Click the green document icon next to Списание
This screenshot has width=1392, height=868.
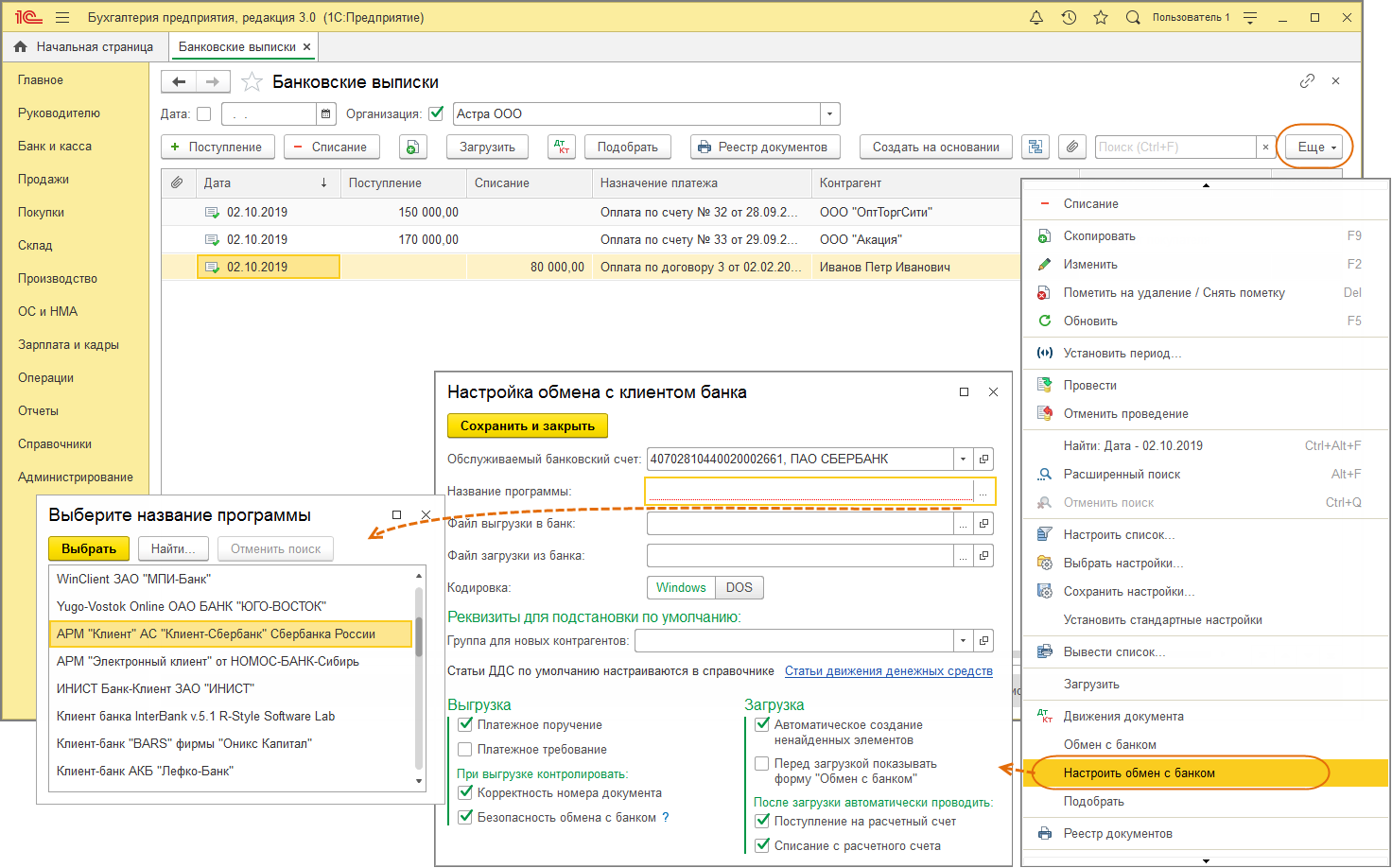pyautogui.click(x=412, y=147)
